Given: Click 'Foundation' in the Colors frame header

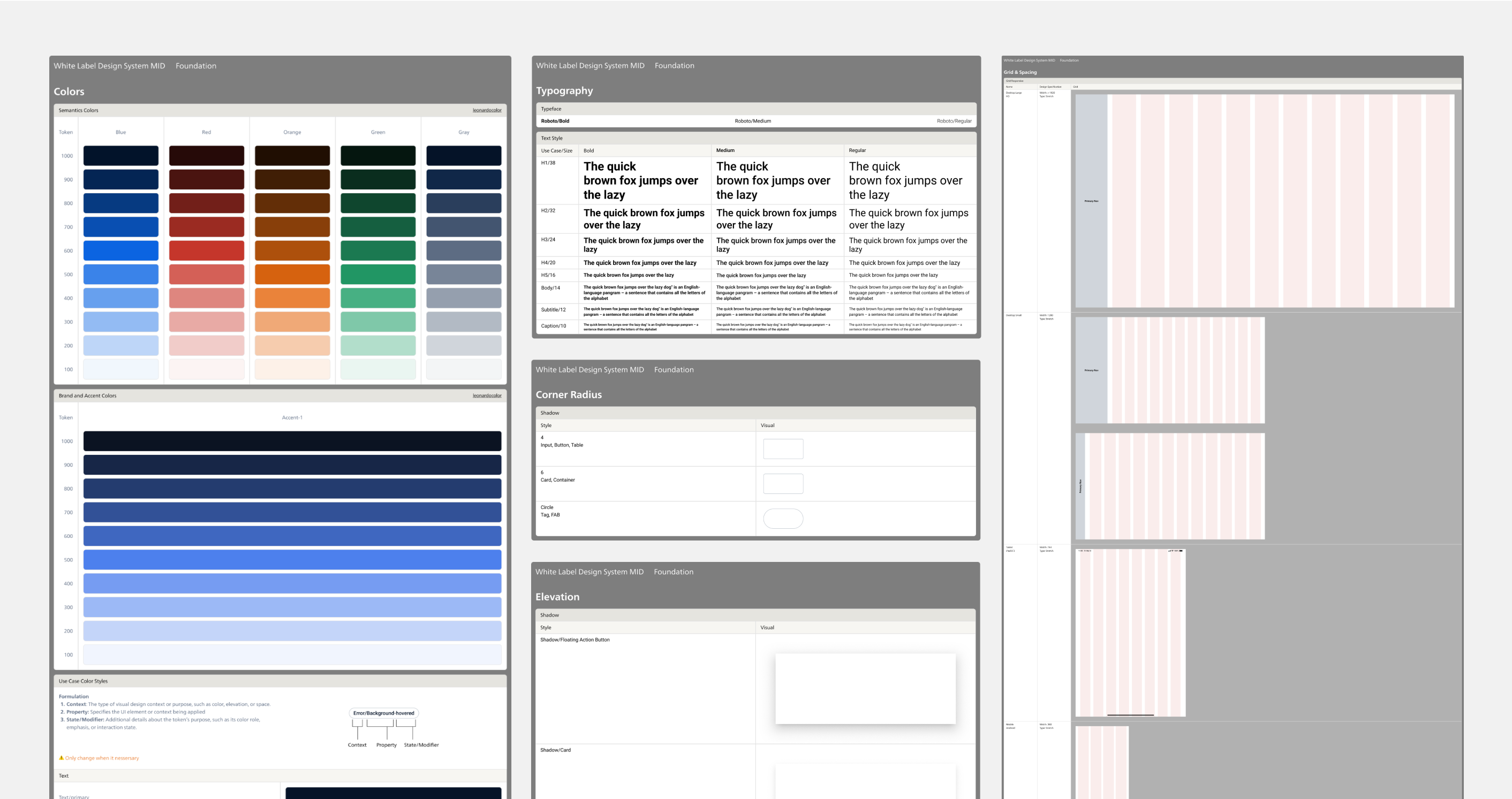Looking at the screenshot, I should point(196,66).
